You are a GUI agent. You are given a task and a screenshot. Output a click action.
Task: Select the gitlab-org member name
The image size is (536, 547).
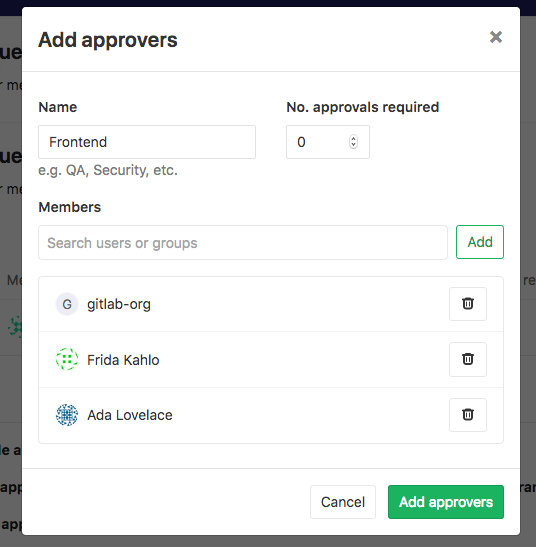coord(119,304)
